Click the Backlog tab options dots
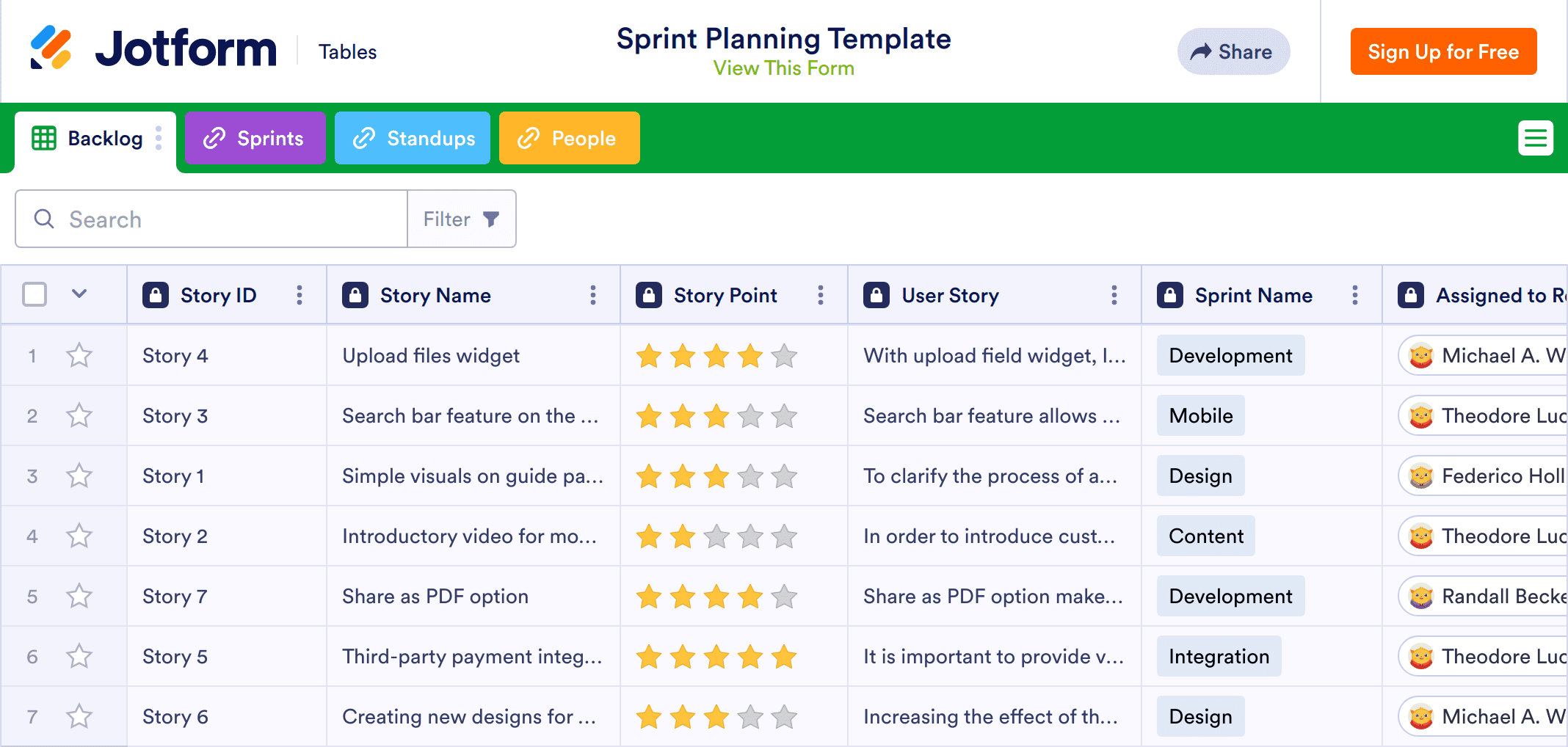The height and width of the screenshot is (747, 1568). click(x=159, y=138)
